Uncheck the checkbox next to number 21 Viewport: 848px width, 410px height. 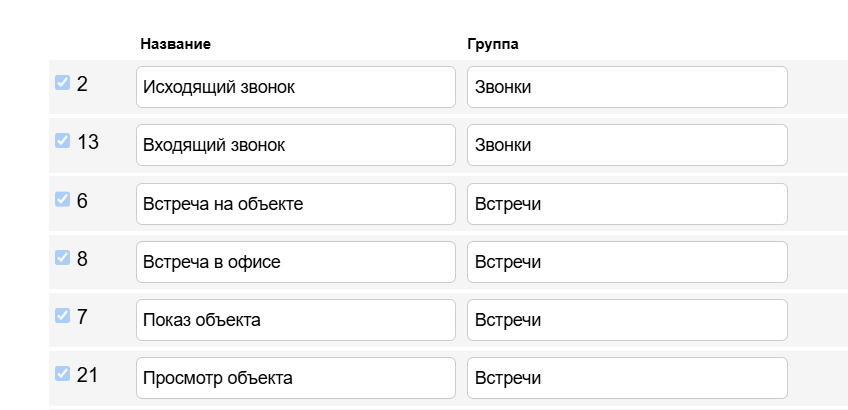[x=62, y=373]
